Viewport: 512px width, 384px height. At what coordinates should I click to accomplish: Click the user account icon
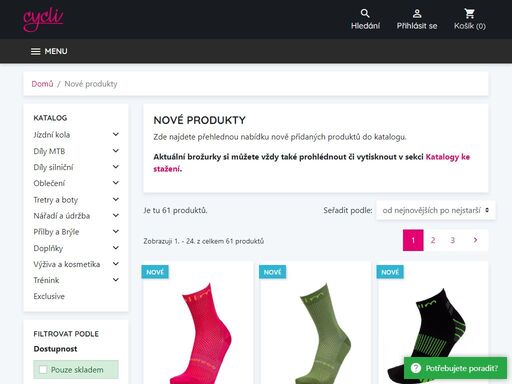tap(417, 13)
